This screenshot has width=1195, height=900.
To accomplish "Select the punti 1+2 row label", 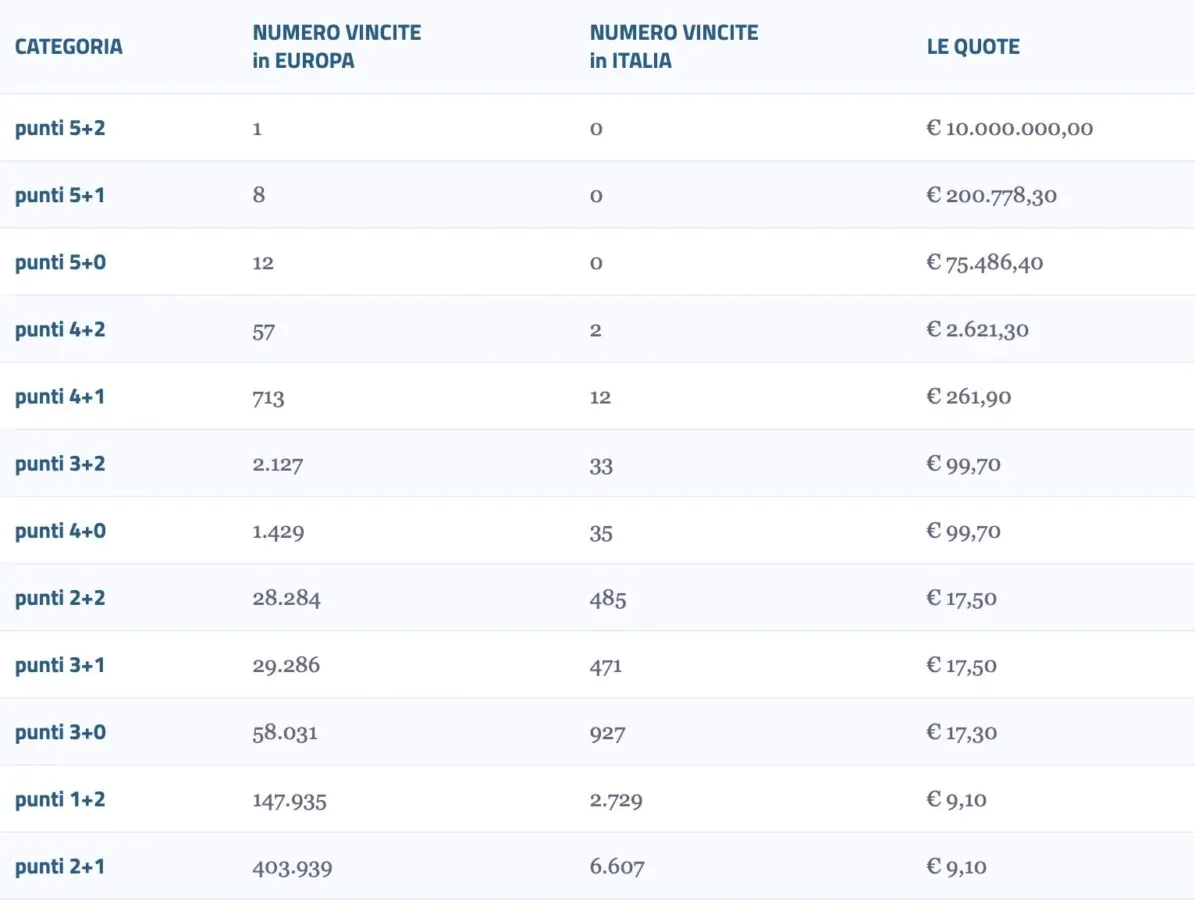I will point(60,799).
